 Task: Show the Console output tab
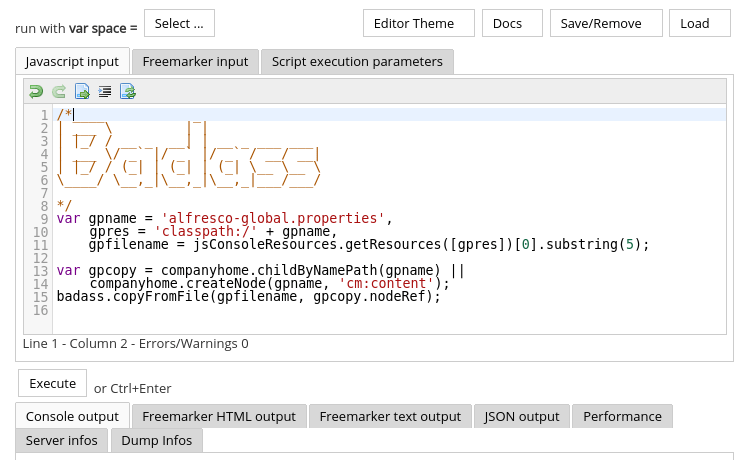(72, 416)
